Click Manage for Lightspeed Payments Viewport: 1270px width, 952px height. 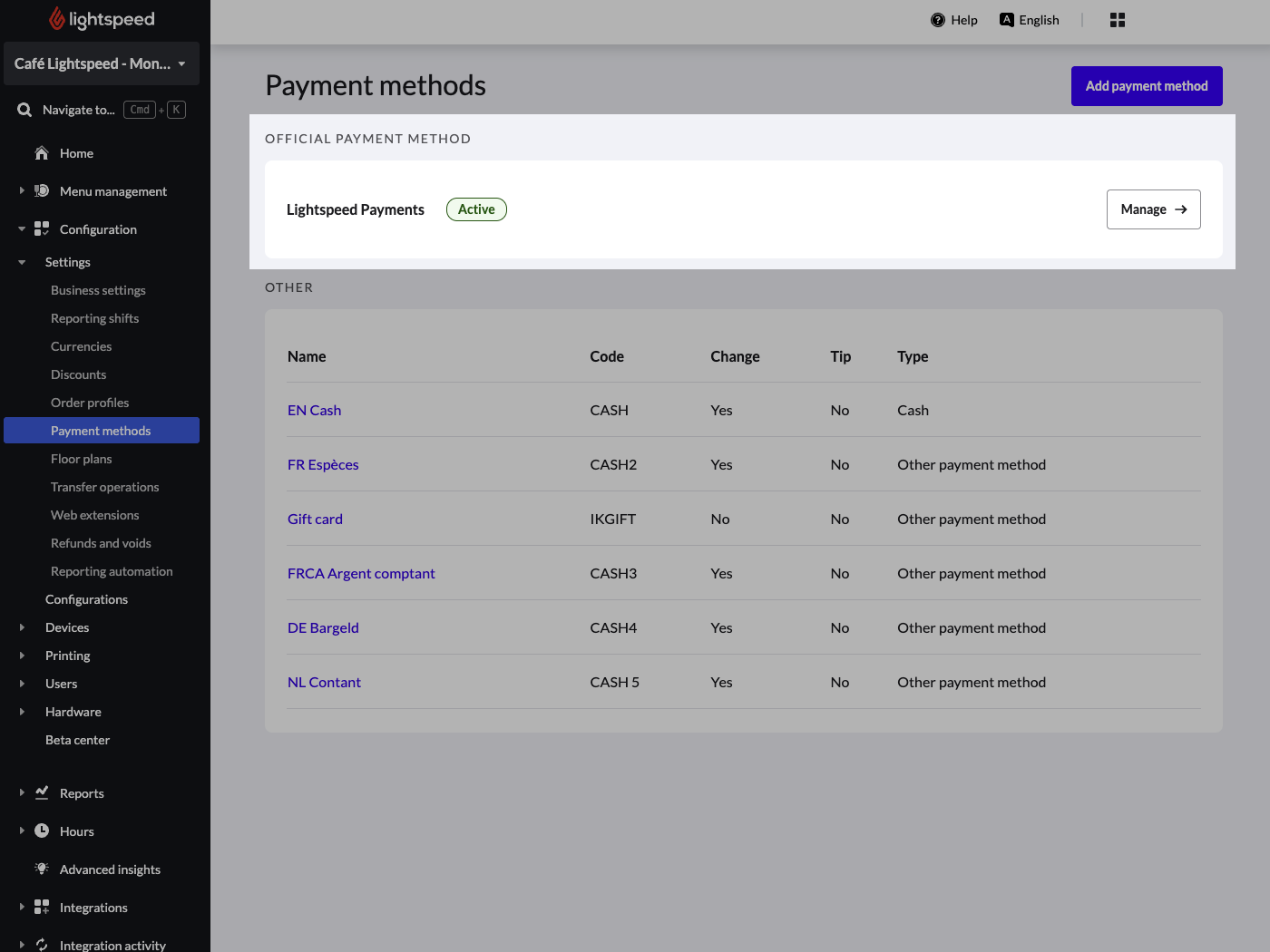coord(1153,209)
